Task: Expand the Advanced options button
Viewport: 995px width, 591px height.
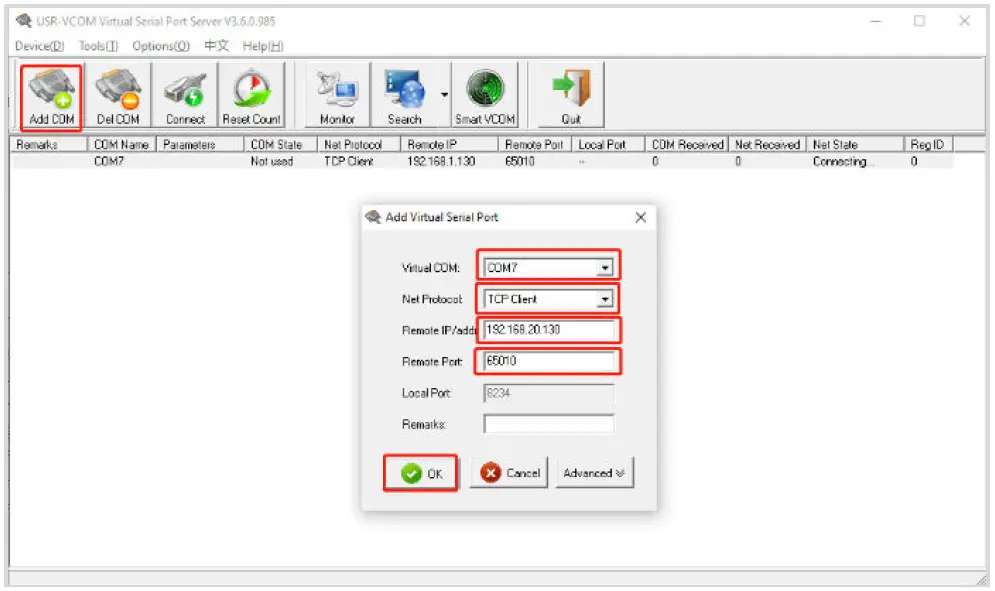Action: pyautogui.click(x=595, y=474)
